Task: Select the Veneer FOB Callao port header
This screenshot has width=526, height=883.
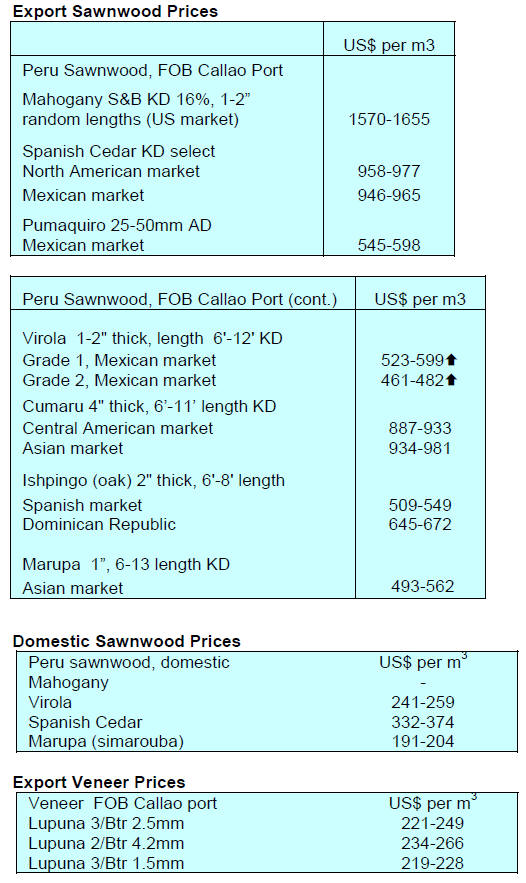Action: (x=123, y=804)
